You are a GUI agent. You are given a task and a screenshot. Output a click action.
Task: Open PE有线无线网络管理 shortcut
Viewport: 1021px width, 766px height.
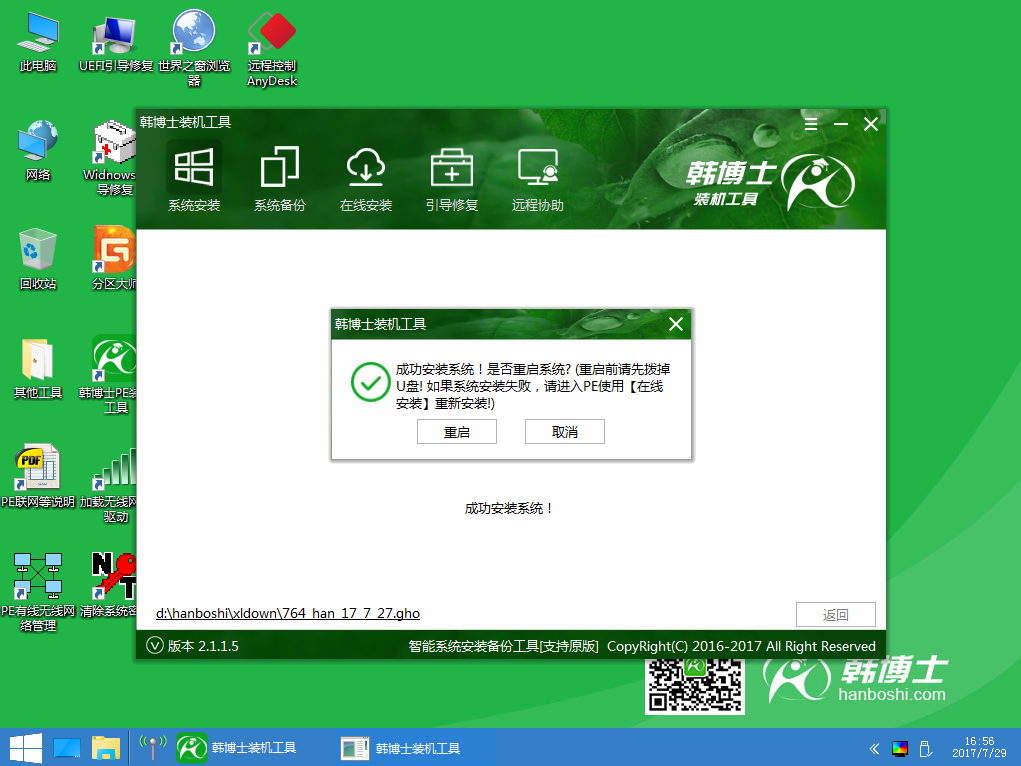(x=38, y=593)
